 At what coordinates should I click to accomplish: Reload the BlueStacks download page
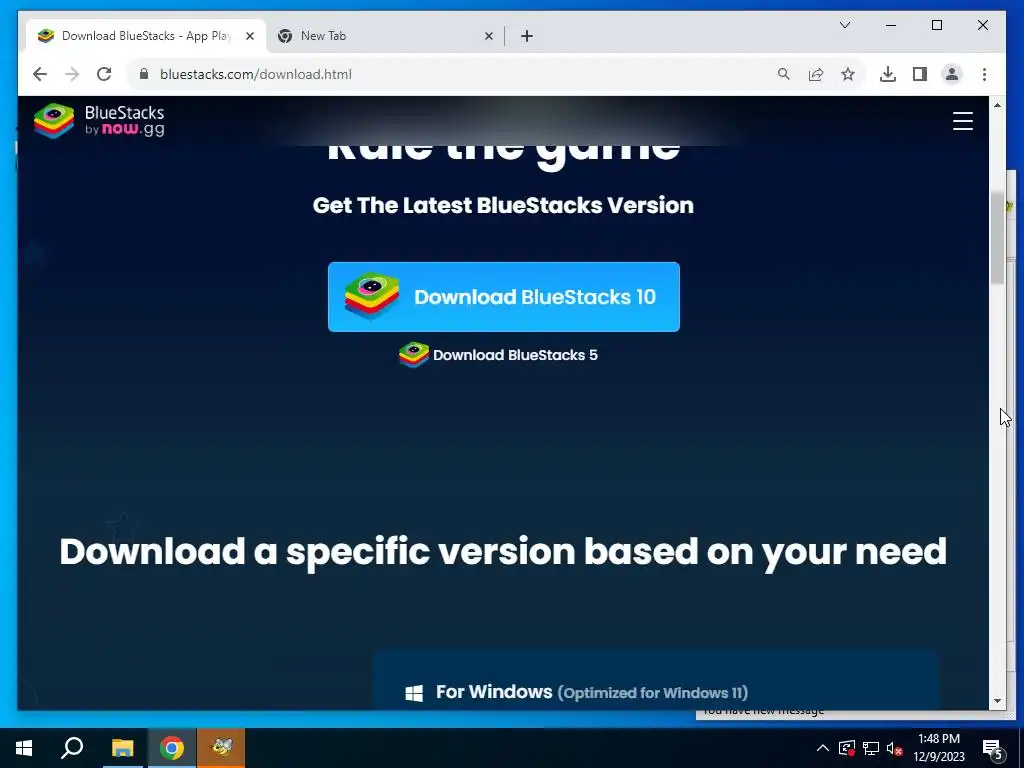pos(104,74)
